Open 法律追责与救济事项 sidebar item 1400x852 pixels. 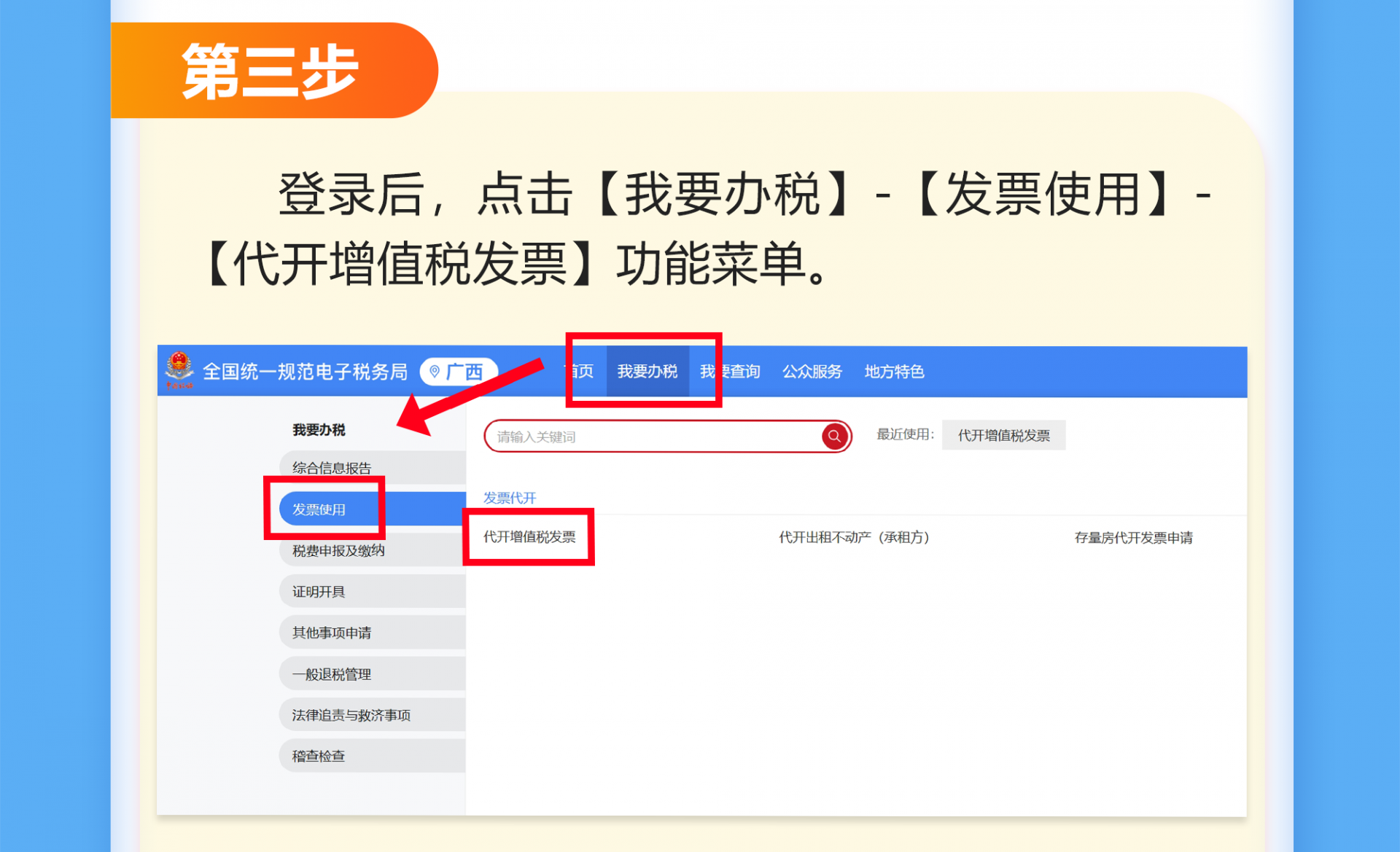coord(351,714)
